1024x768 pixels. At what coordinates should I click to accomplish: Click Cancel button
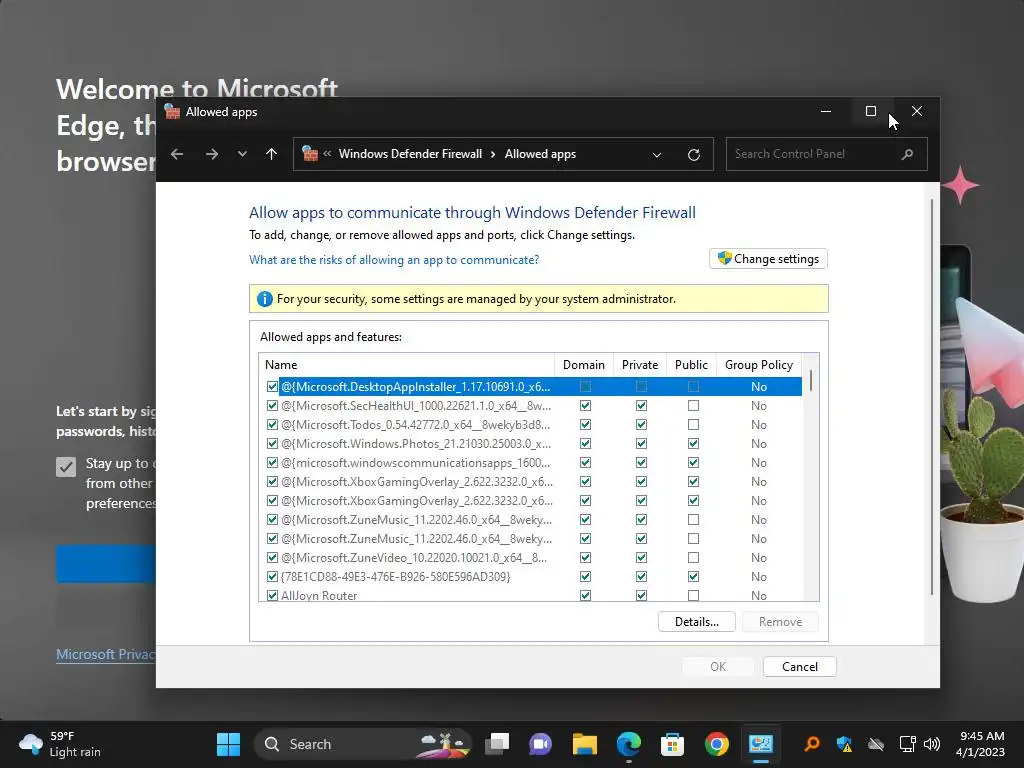coord(799,667)
